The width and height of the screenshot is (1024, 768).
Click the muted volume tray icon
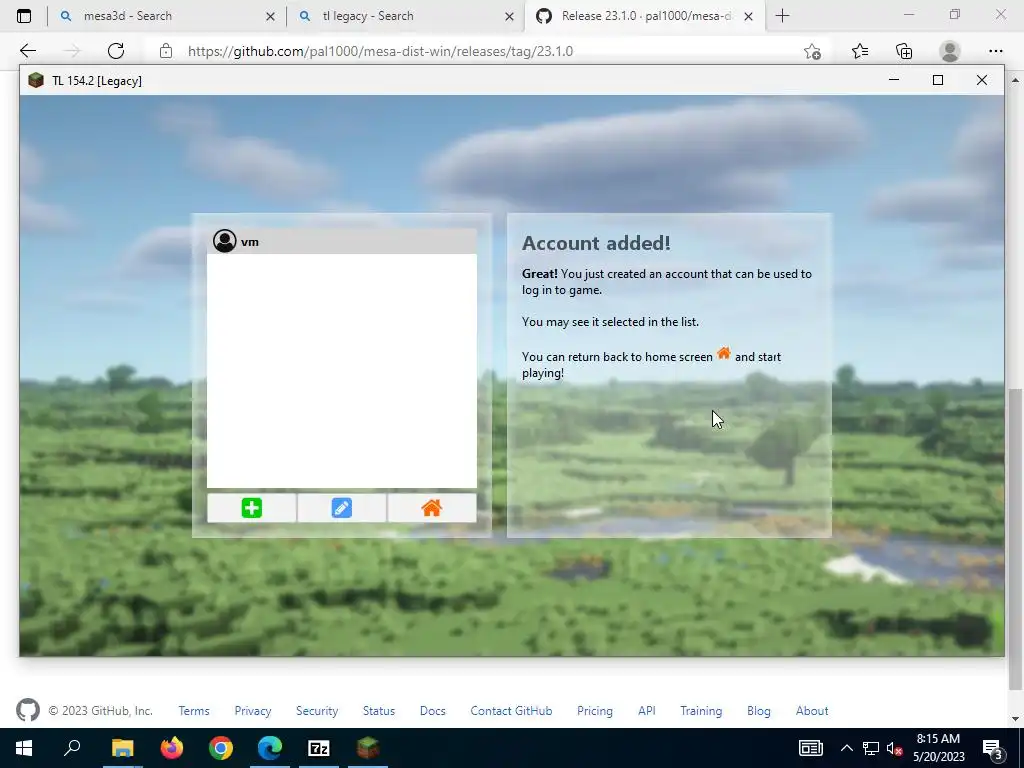click(x=895, y=748)
